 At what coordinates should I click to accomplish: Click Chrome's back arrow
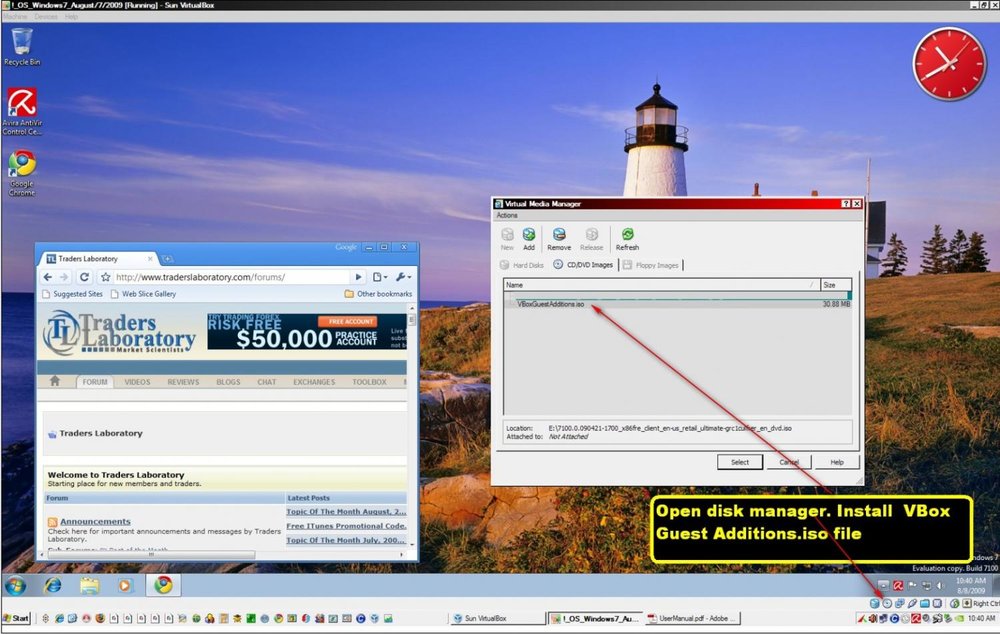[x=48, y=277]
